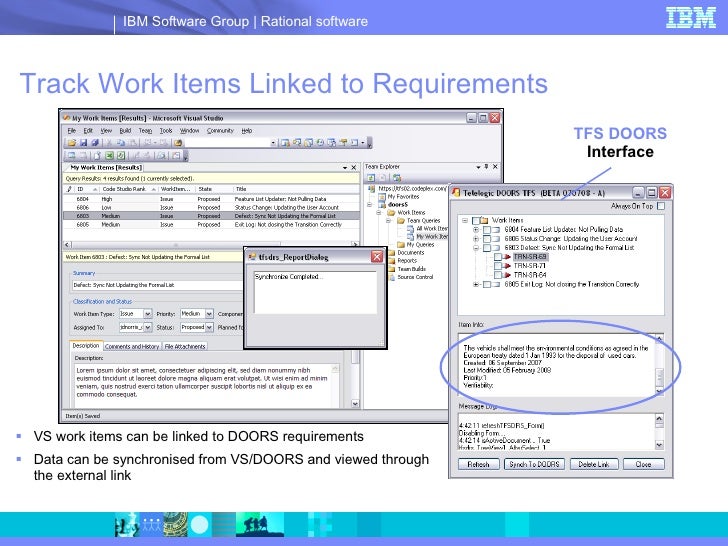Close the My Work Items results tab
The width and height of the screenshot is (728, 546).
353,168
